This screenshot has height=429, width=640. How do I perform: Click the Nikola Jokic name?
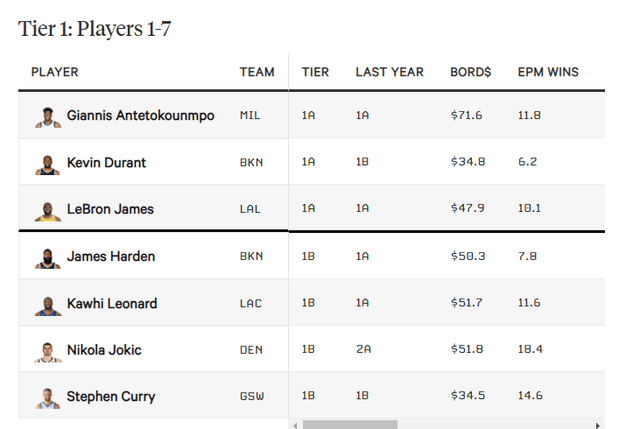coord(104,351)
